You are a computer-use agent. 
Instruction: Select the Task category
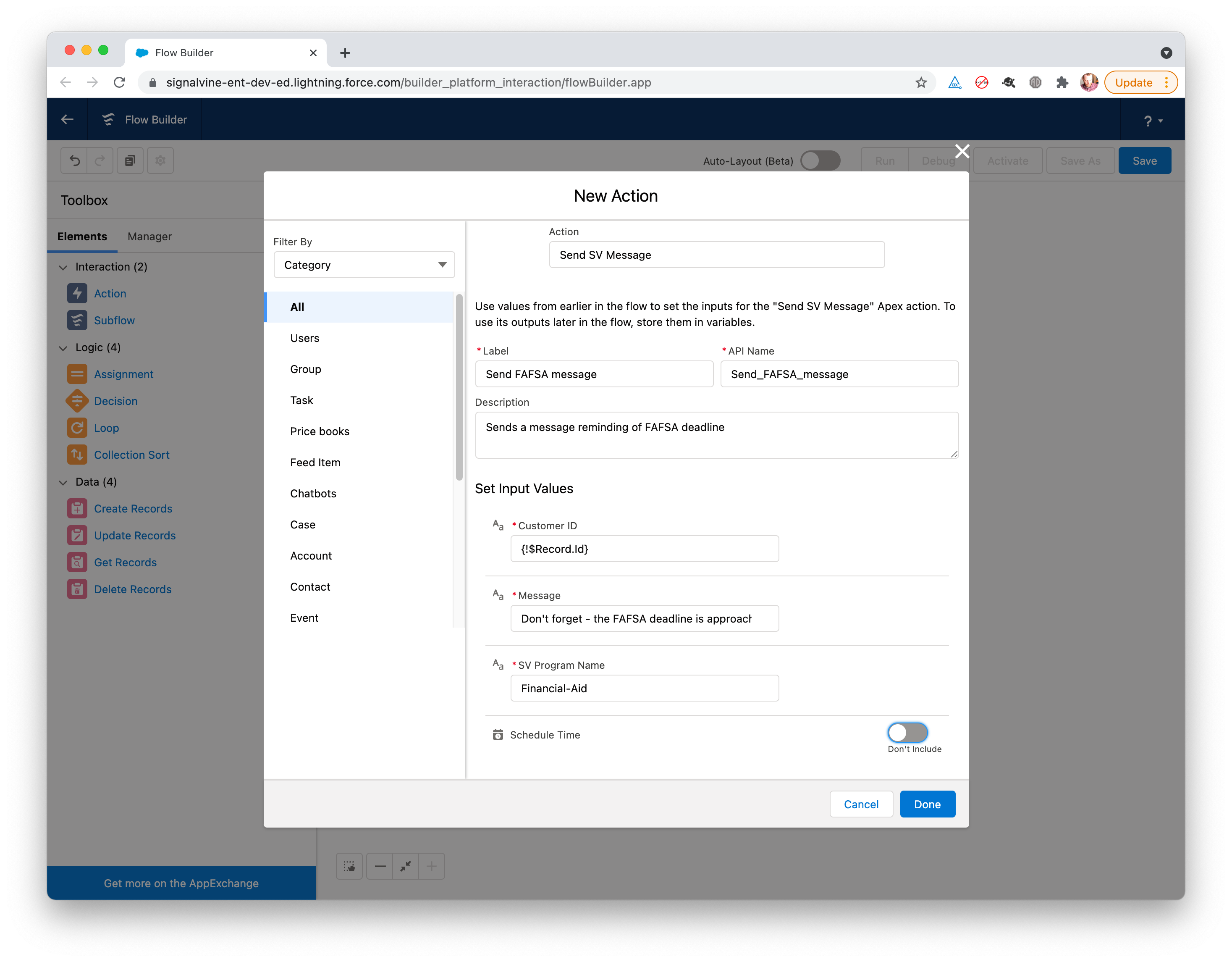point(359,400)
